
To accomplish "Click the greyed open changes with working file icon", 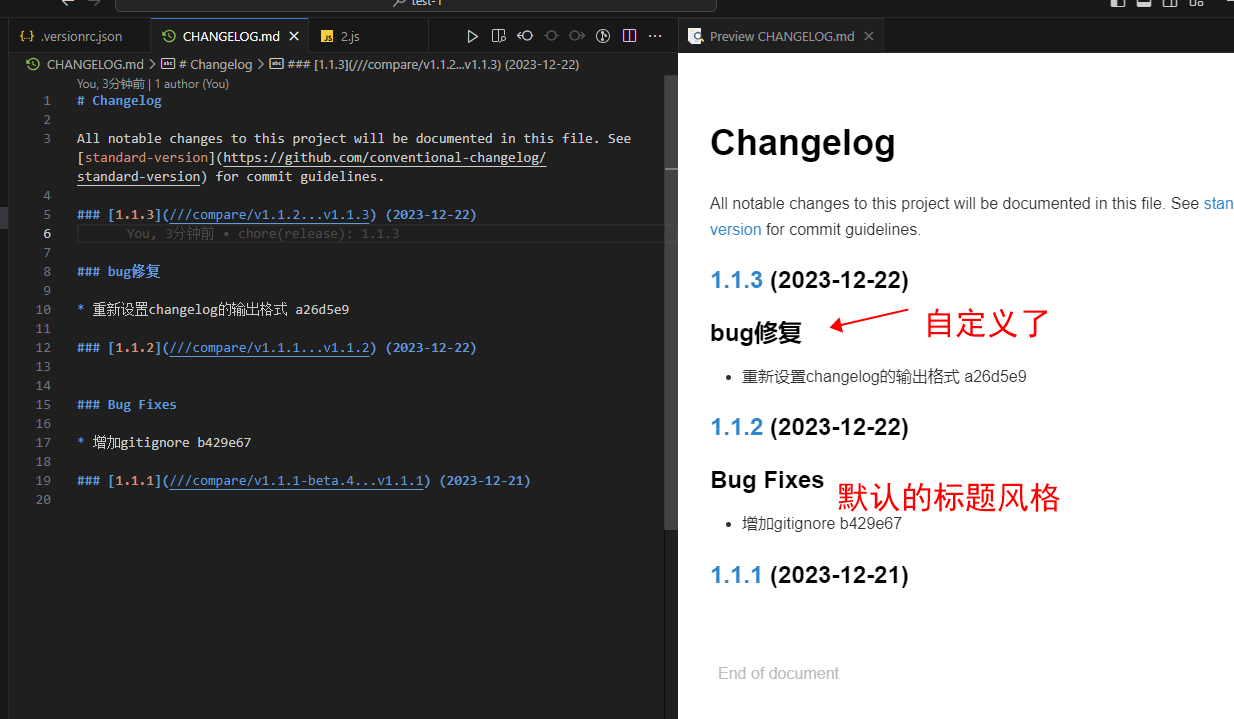I will coord(551,36).
